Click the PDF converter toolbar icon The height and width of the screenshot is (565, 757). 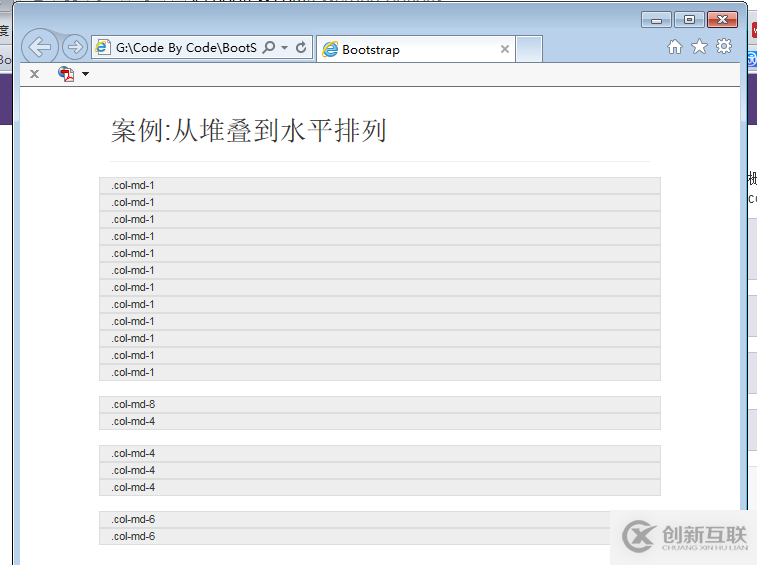coord(66,74)
